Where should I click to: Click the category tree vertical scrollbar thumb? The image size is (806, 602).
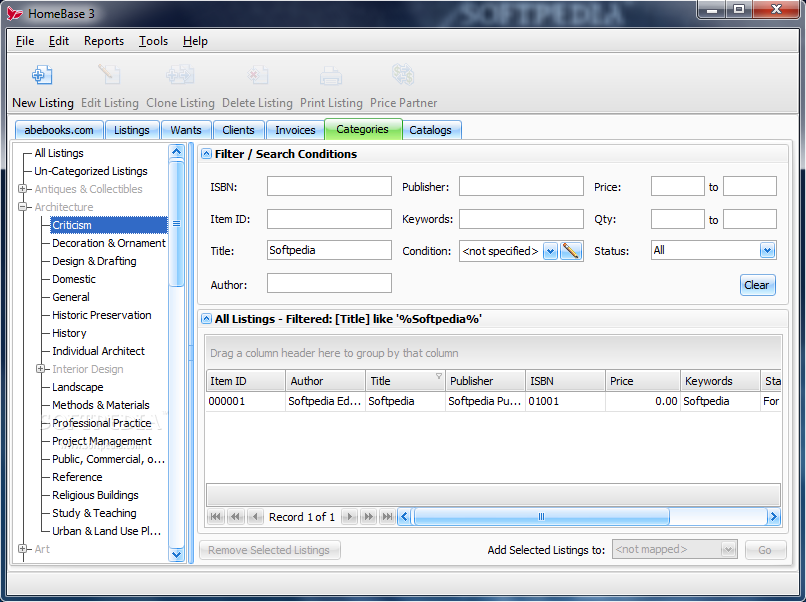176,224
